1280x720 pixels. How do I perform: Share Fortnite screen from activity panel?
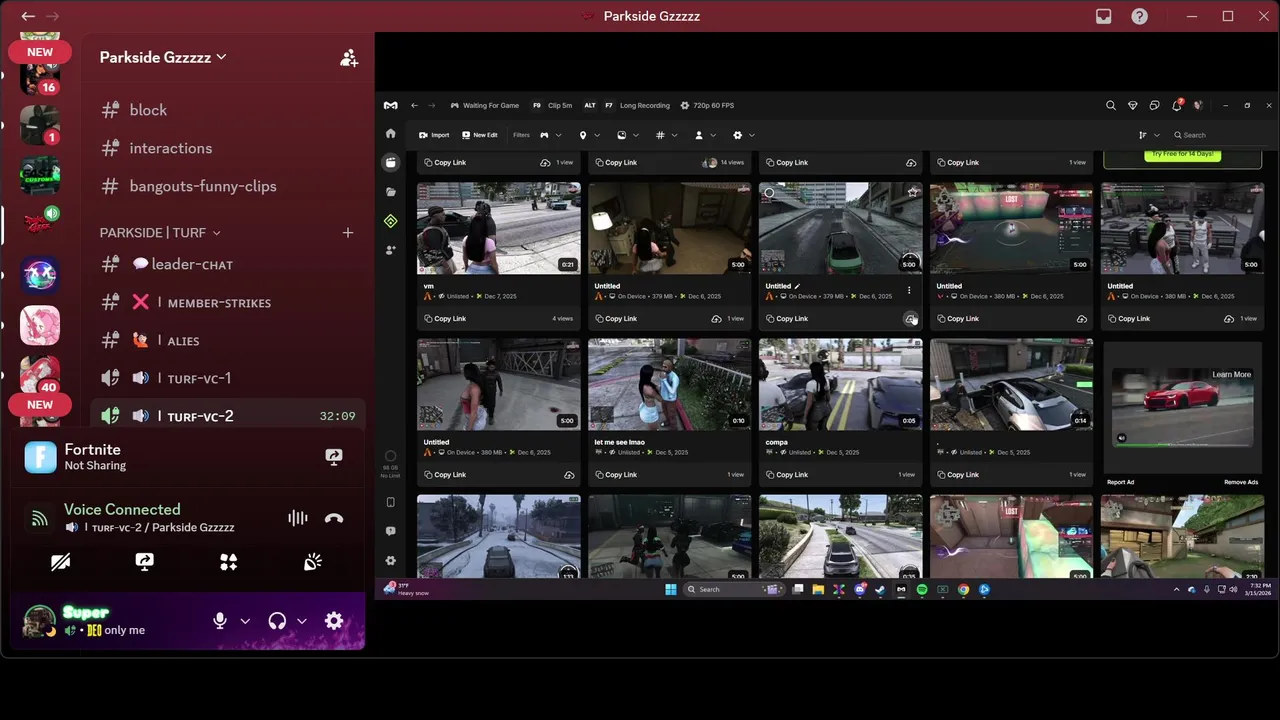(x=334, y=457)
